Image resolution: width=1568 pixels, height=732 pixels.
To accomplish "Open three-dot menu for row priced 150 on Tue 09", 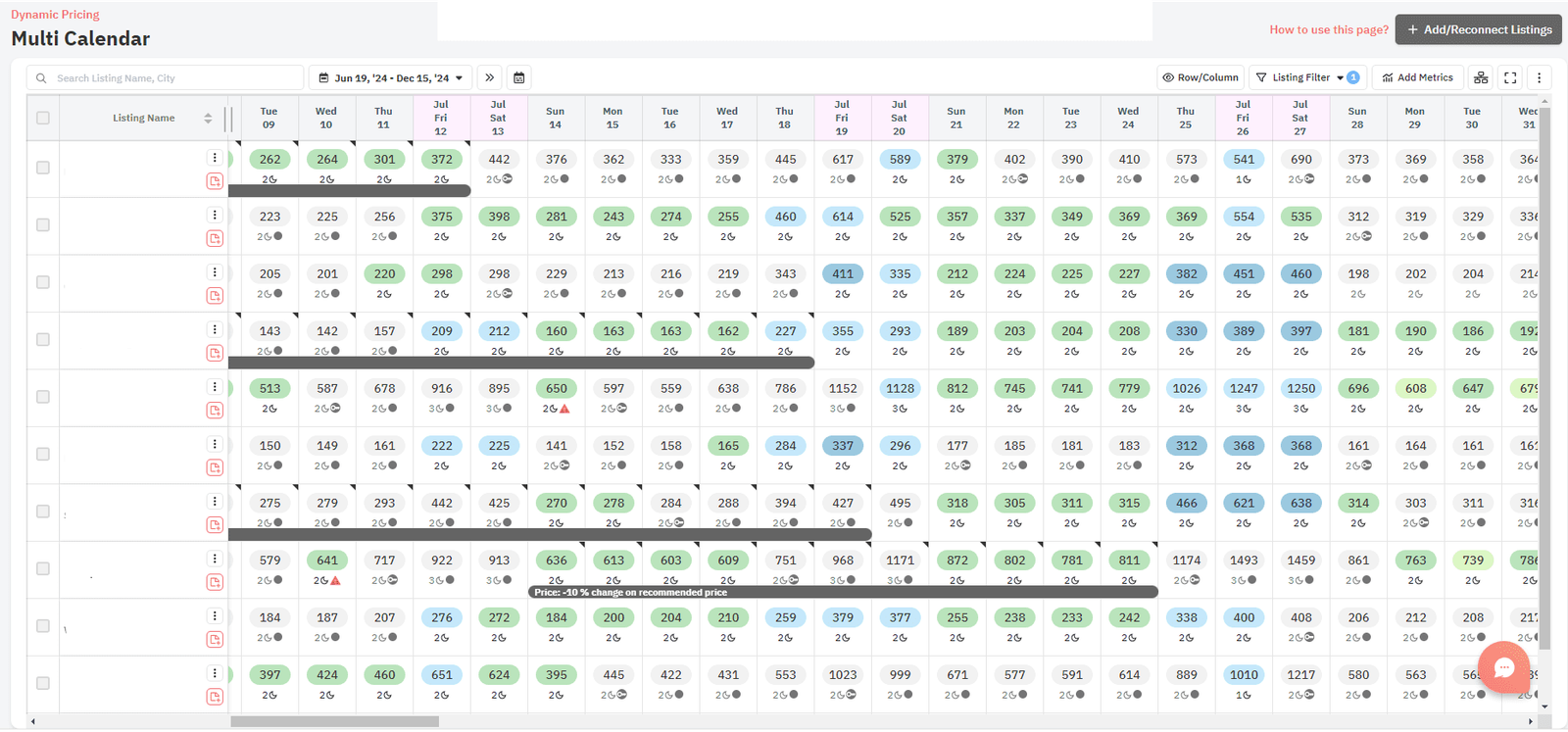I will 215,444.
